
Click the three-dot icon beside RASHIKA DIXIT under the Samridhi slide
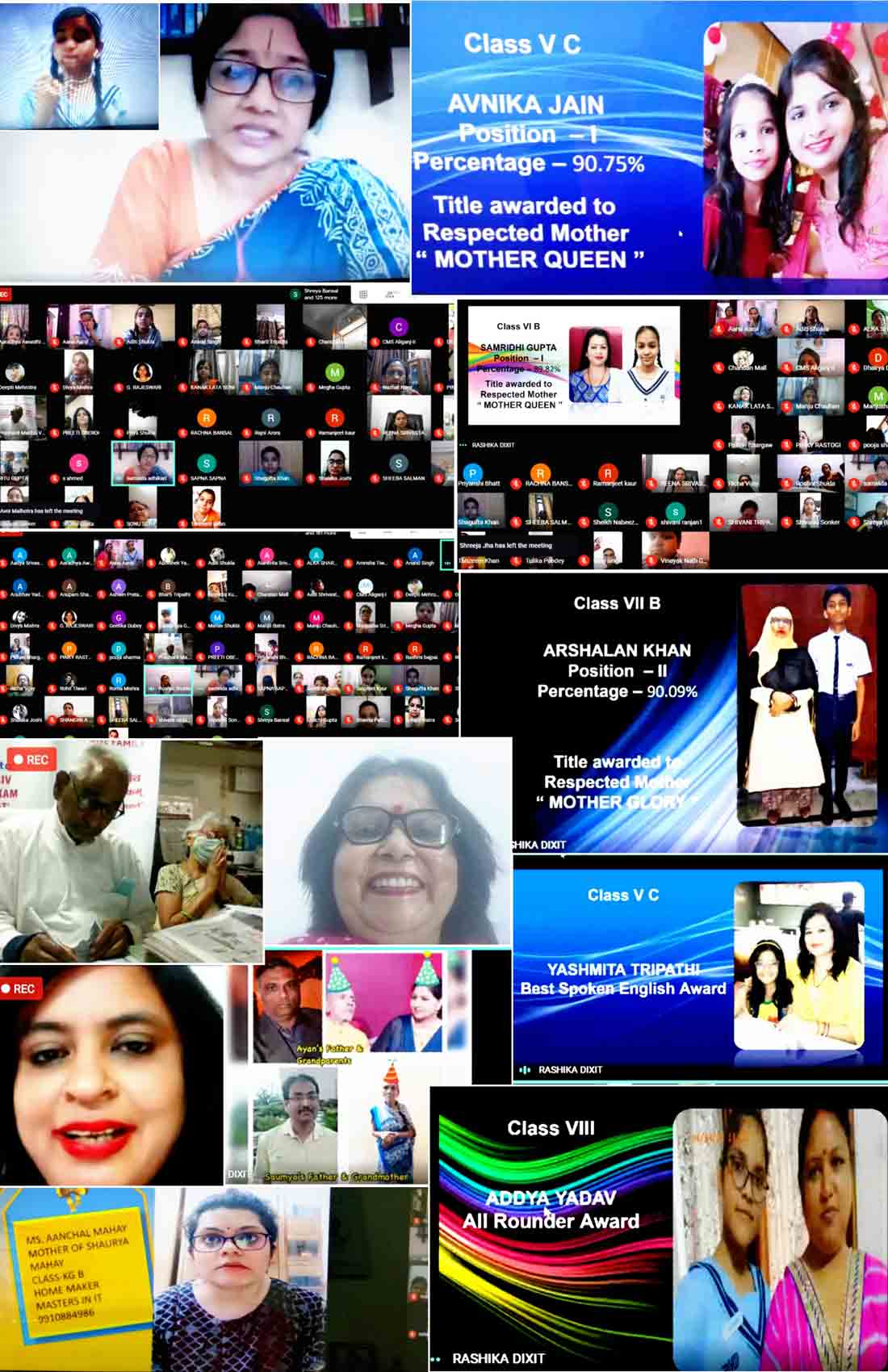coord(463,445)
